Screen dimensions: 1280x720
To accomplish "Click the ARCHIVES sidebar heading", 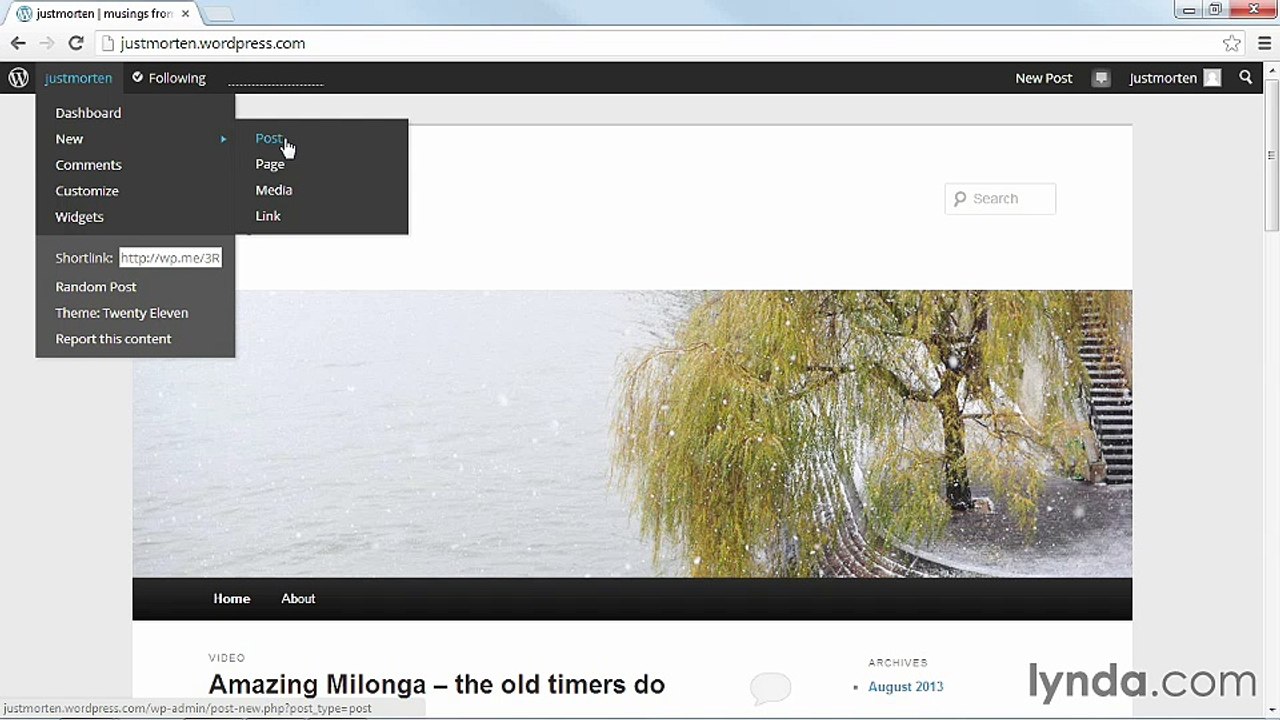I will pos(898,663).
